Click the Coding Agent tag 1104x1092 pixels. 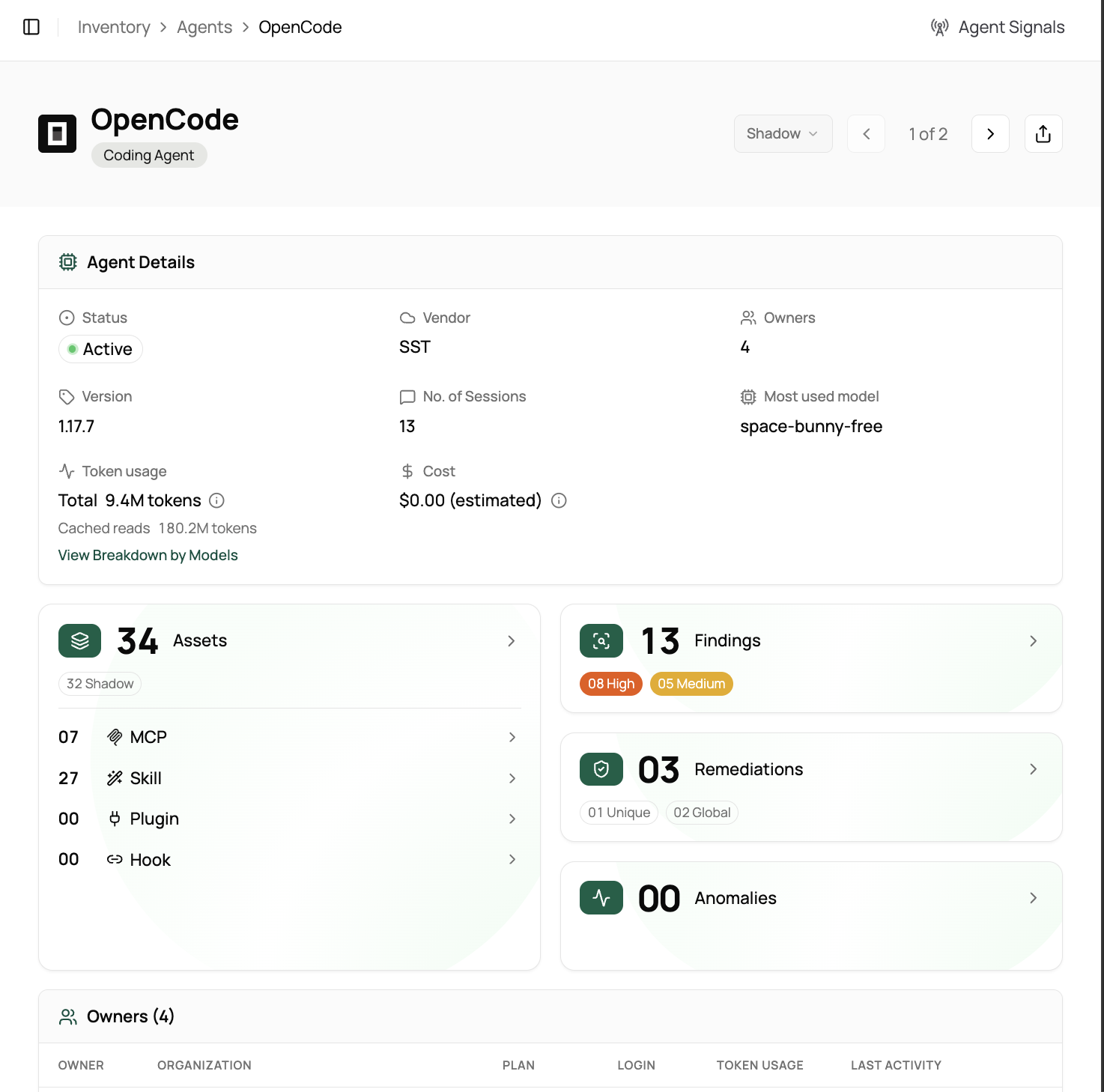click(149, 155)
